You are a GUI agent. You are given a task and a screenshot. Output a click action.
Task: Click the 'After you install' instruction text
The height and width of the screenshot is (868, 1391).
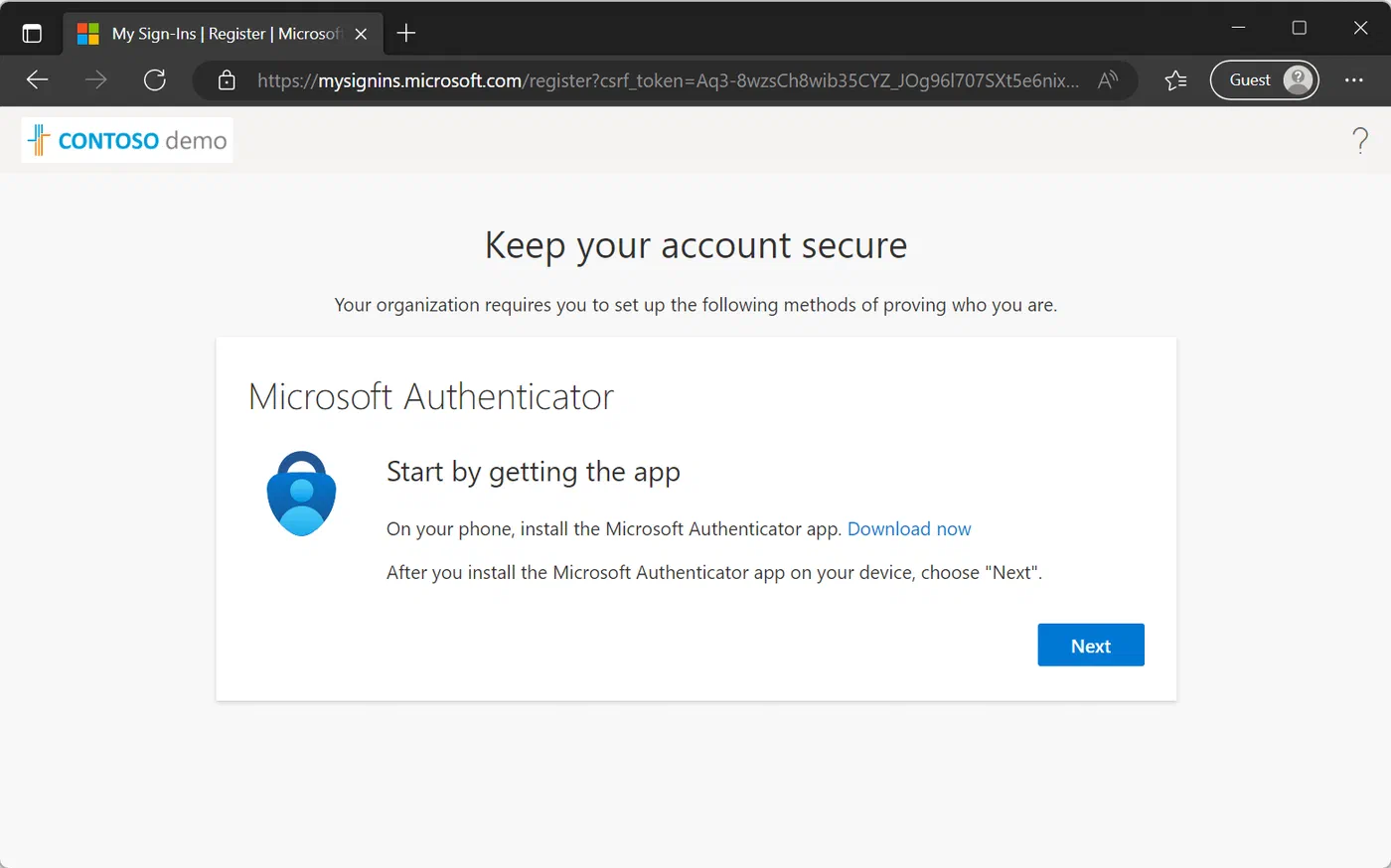[x=714, y=573]
